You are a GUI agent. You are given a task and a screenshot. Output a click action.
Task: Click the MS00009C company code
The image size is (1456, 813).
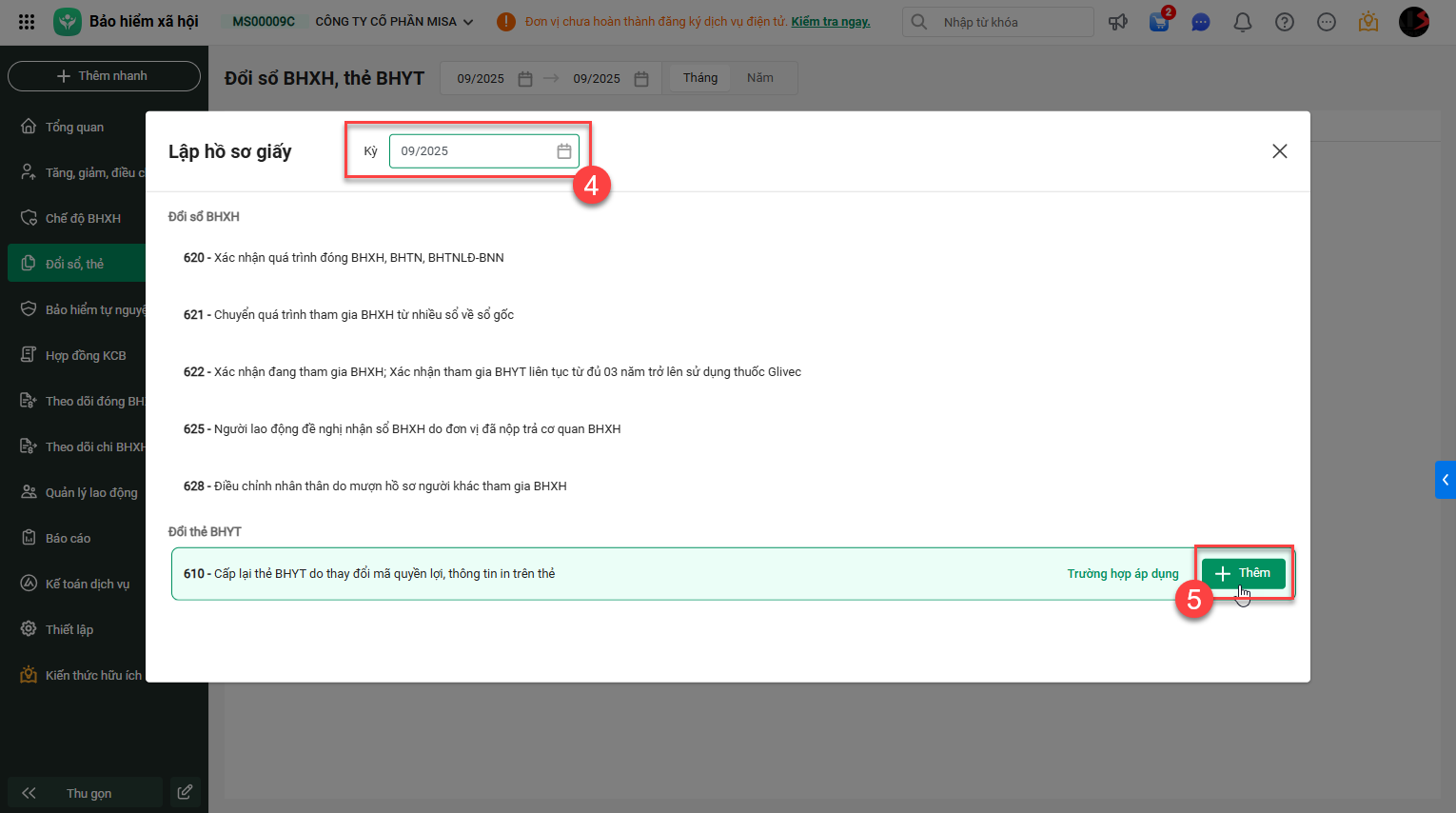pos(264,22)
